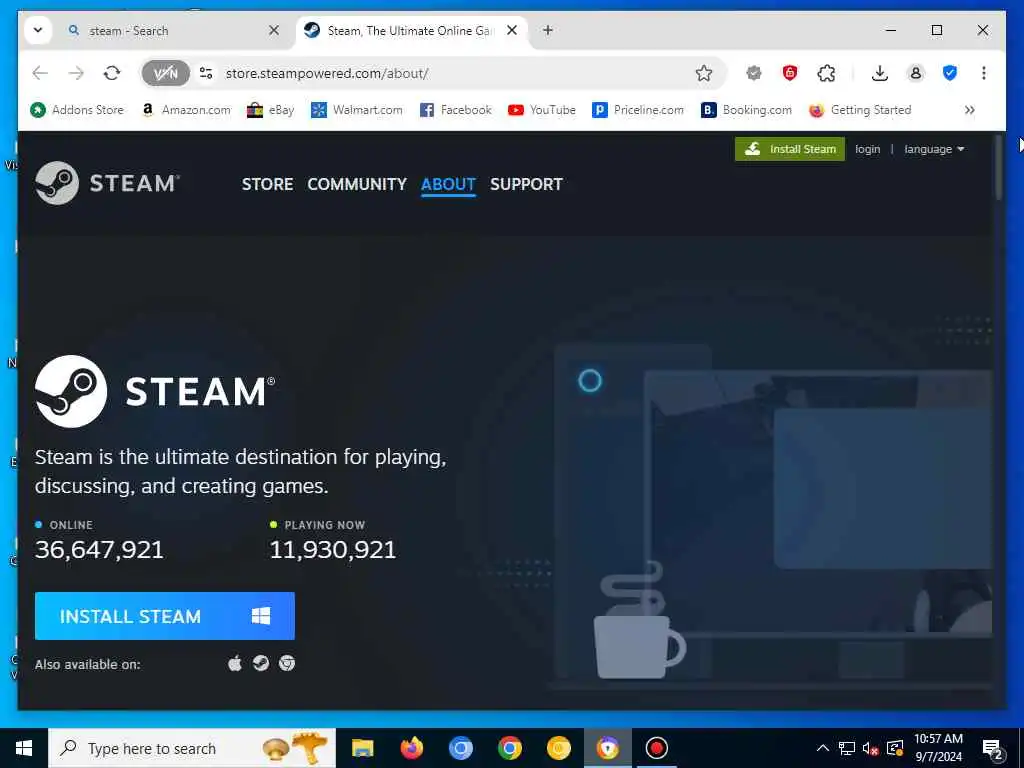Open the active shield browser taskbar icon
The image size is (1024, 768).
[x=607, y=748]
